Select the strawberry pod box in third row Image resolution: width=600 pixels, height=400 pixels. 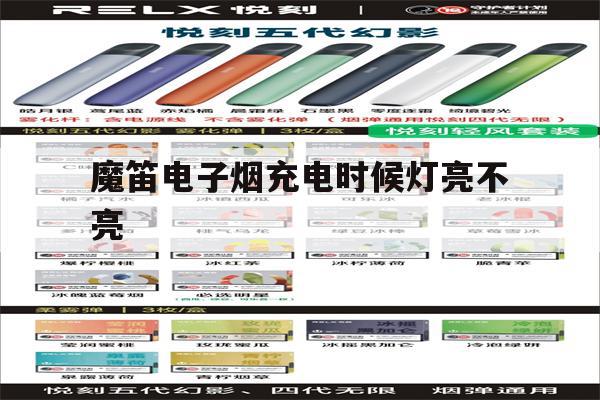502,217
